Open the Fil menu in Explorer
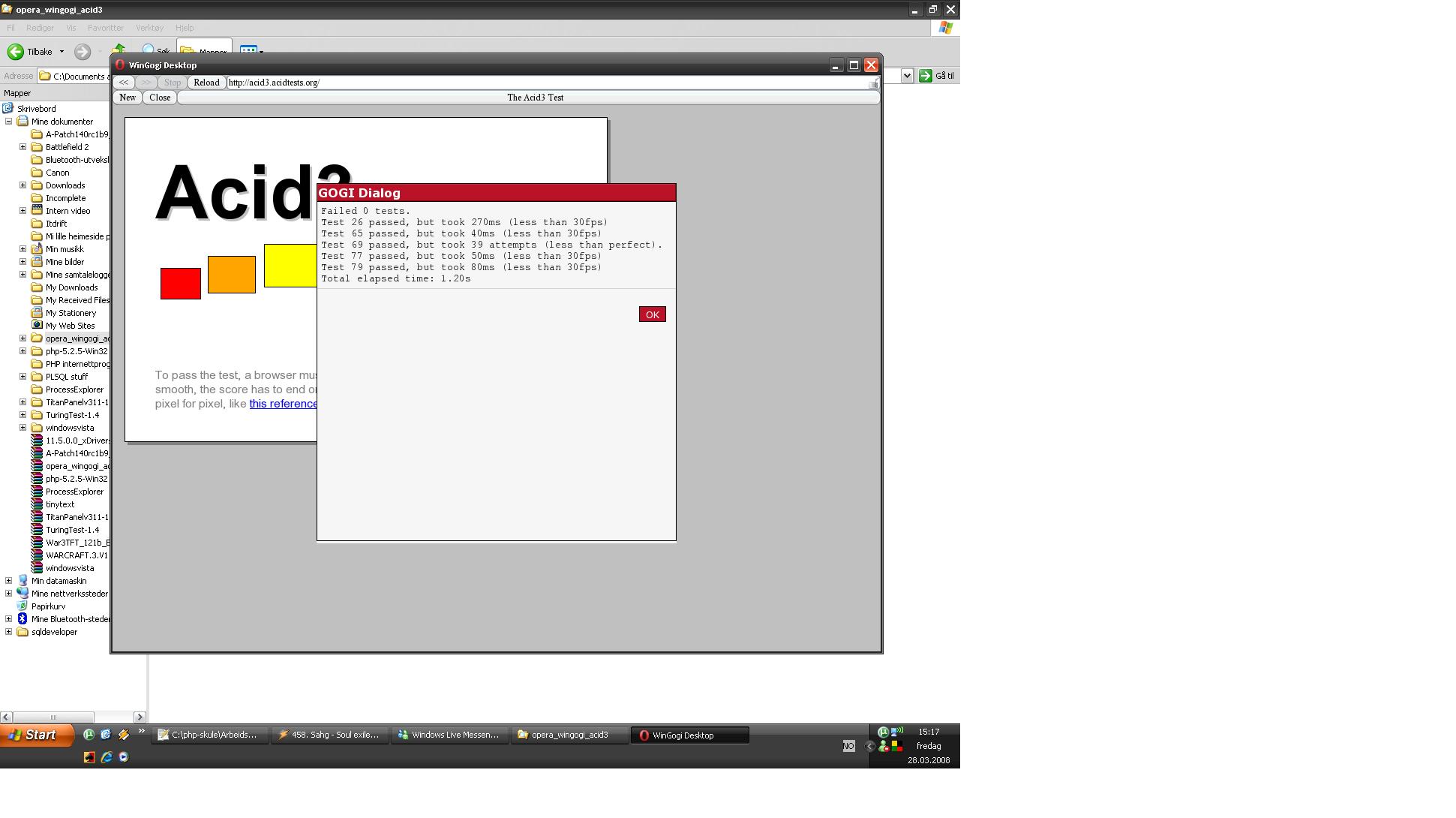 click(x=11, y=28)
